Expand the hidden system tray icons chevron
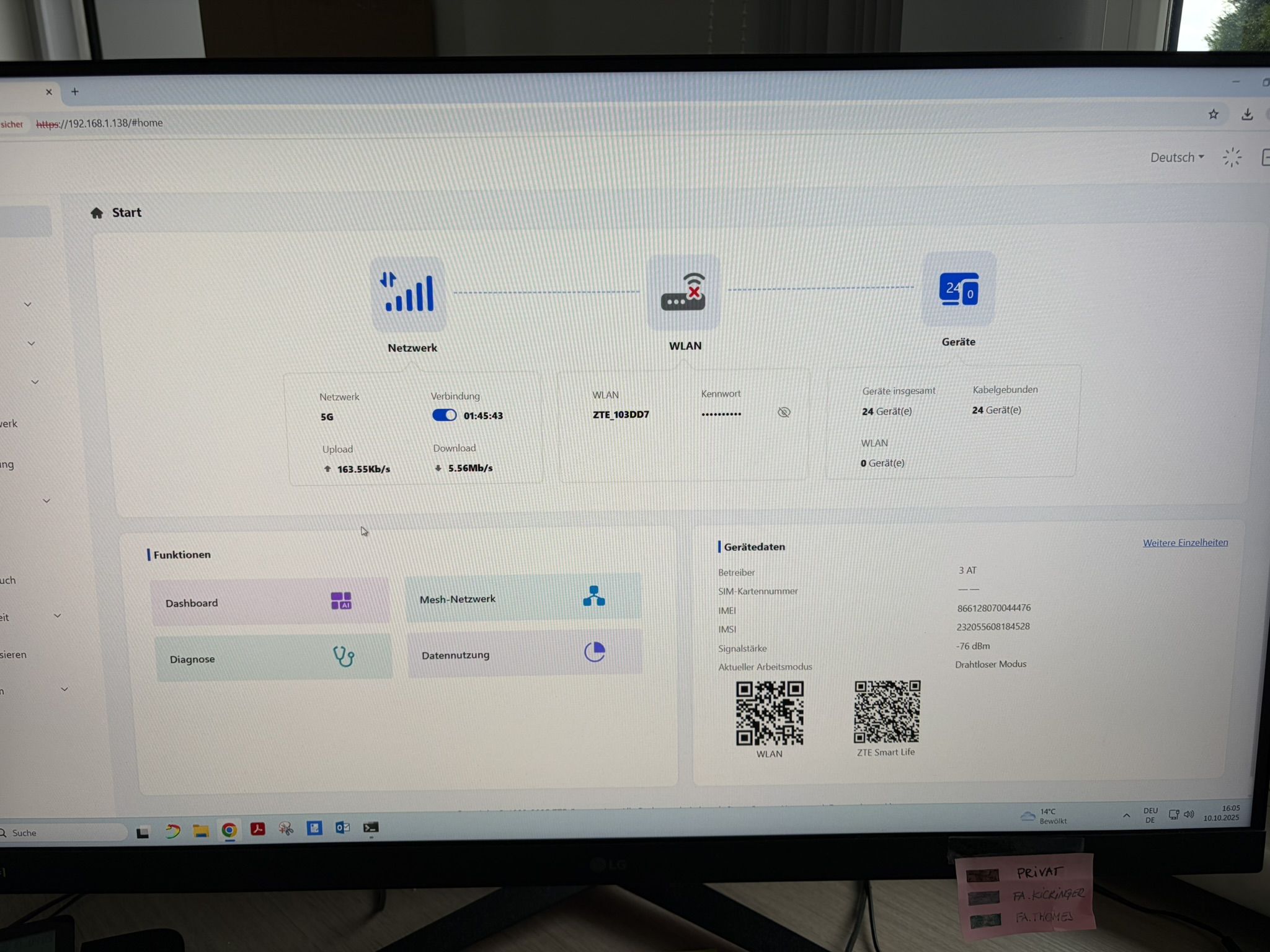1270x952 pixels. pyautogui.click(x=1126, y=816)
